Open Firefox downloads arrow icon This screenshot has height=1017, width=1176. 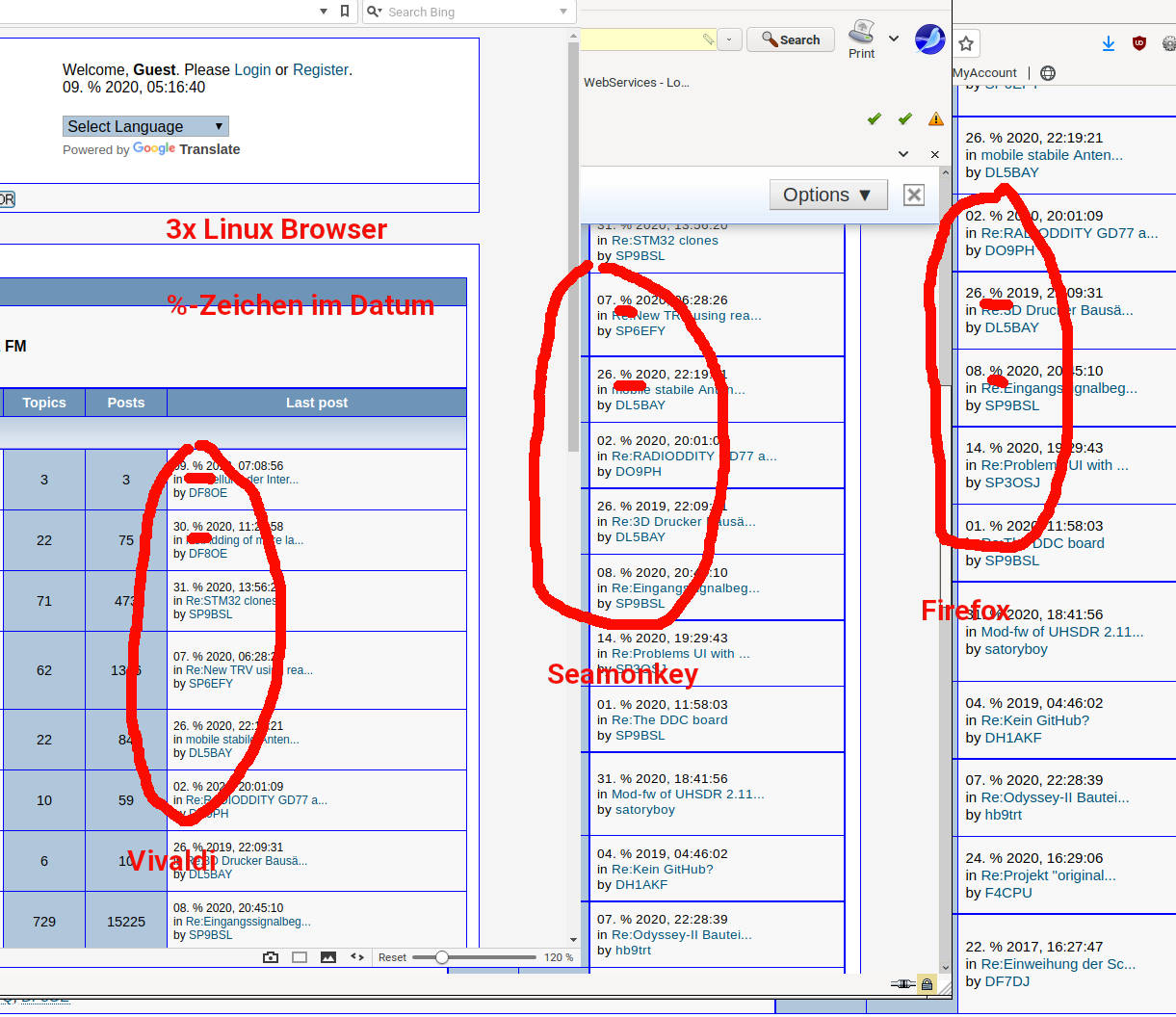pyautogui.click(x=1109, y=43)
